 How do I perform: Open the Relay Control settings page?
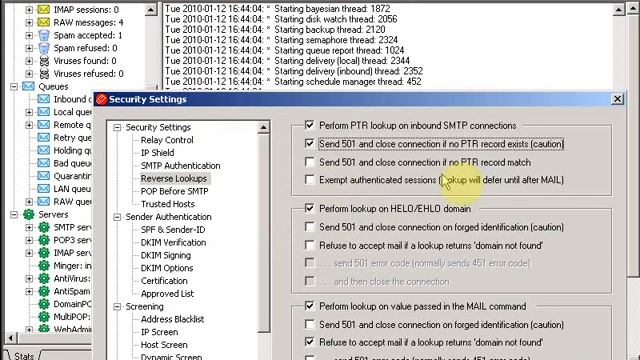[167, 140]
